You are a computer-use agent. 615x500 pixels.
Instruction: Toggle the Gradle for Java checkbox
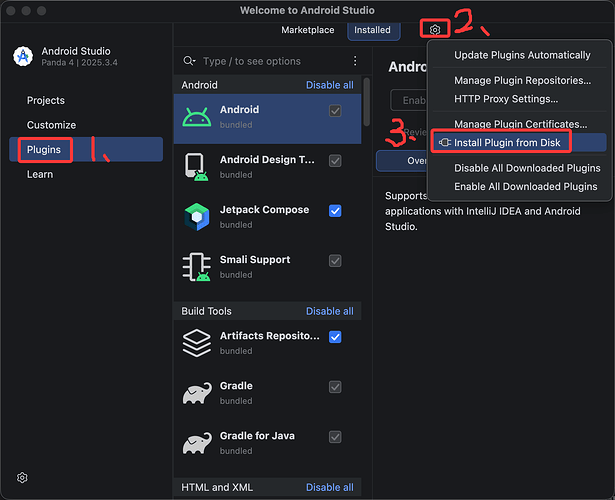tap(335, 437)
